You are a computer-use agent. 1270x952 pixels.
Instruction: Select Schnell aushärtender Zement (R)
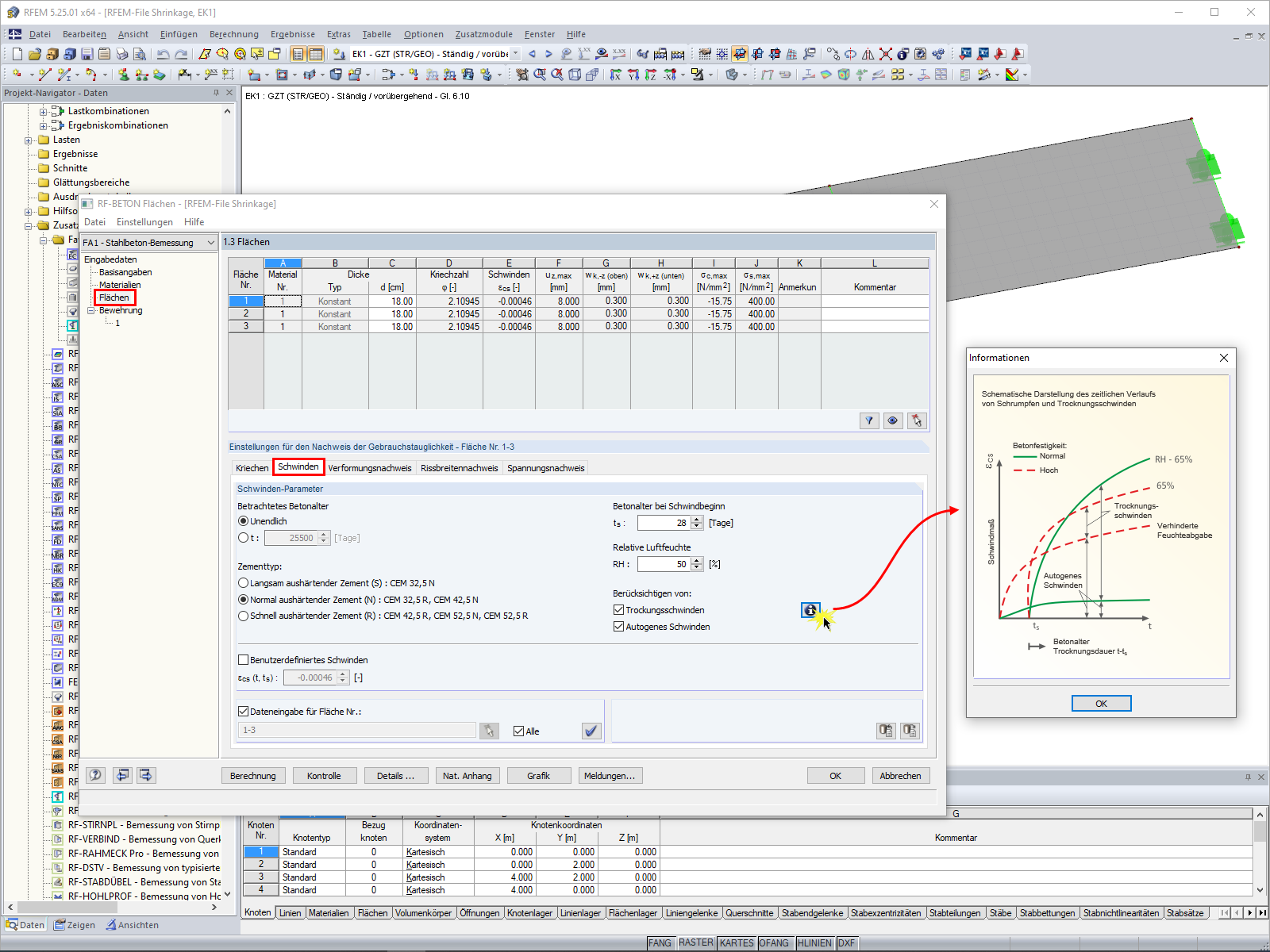coord(244,616)
